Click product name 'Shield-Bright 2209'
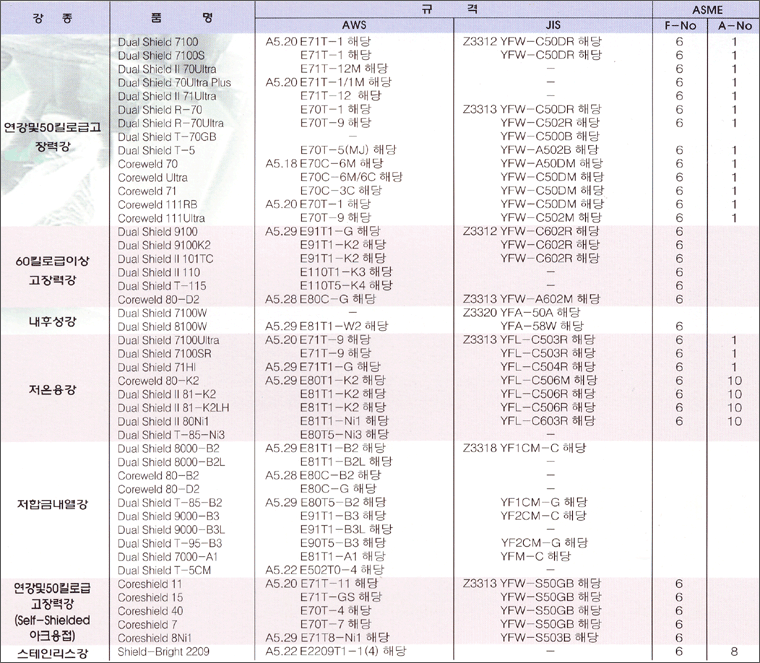This screenshot has width=760, height=663. click(x=163, y=652)
